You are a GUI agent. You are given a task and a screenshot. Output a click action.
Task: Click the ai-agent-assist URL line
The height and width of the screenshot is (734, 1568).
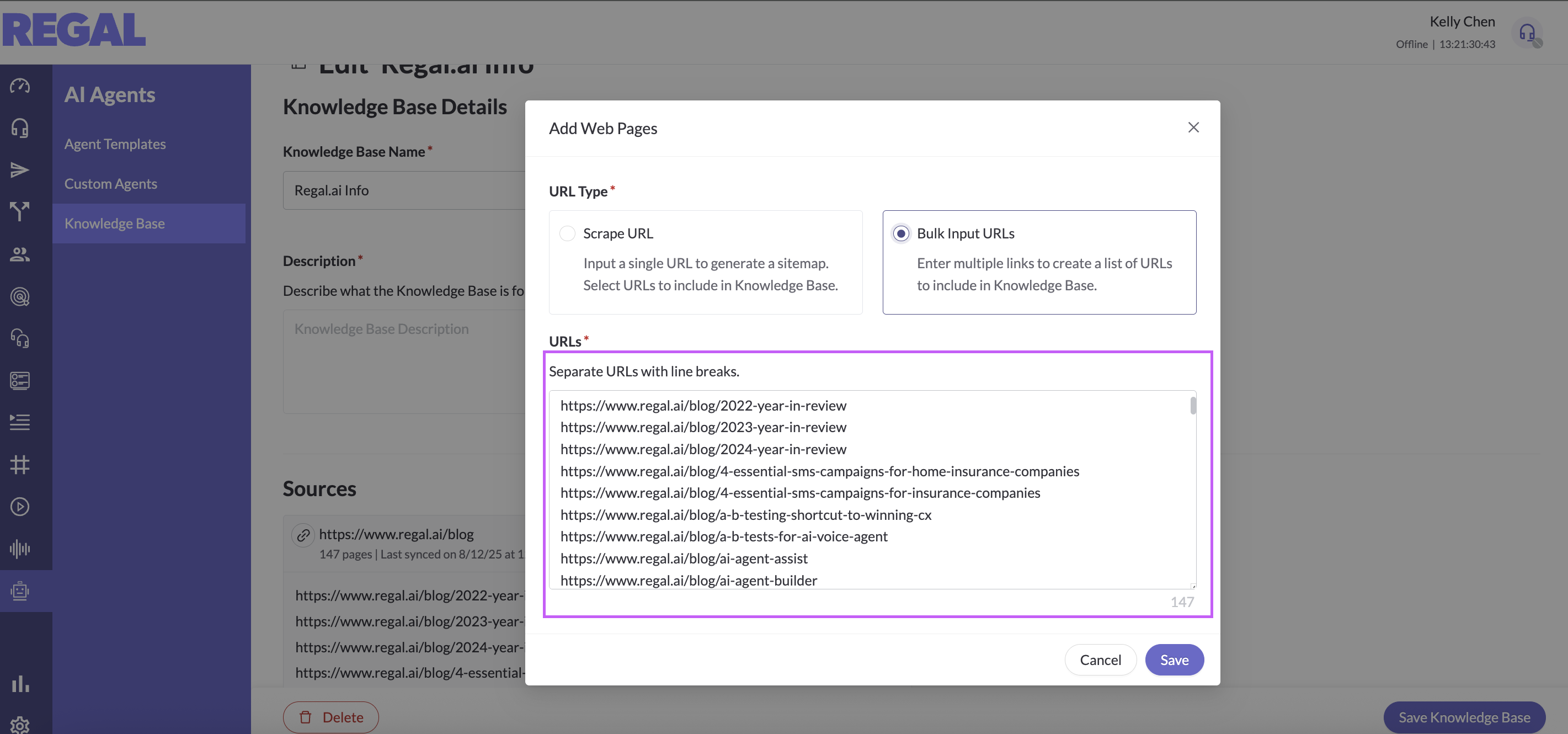coord(684,558)
